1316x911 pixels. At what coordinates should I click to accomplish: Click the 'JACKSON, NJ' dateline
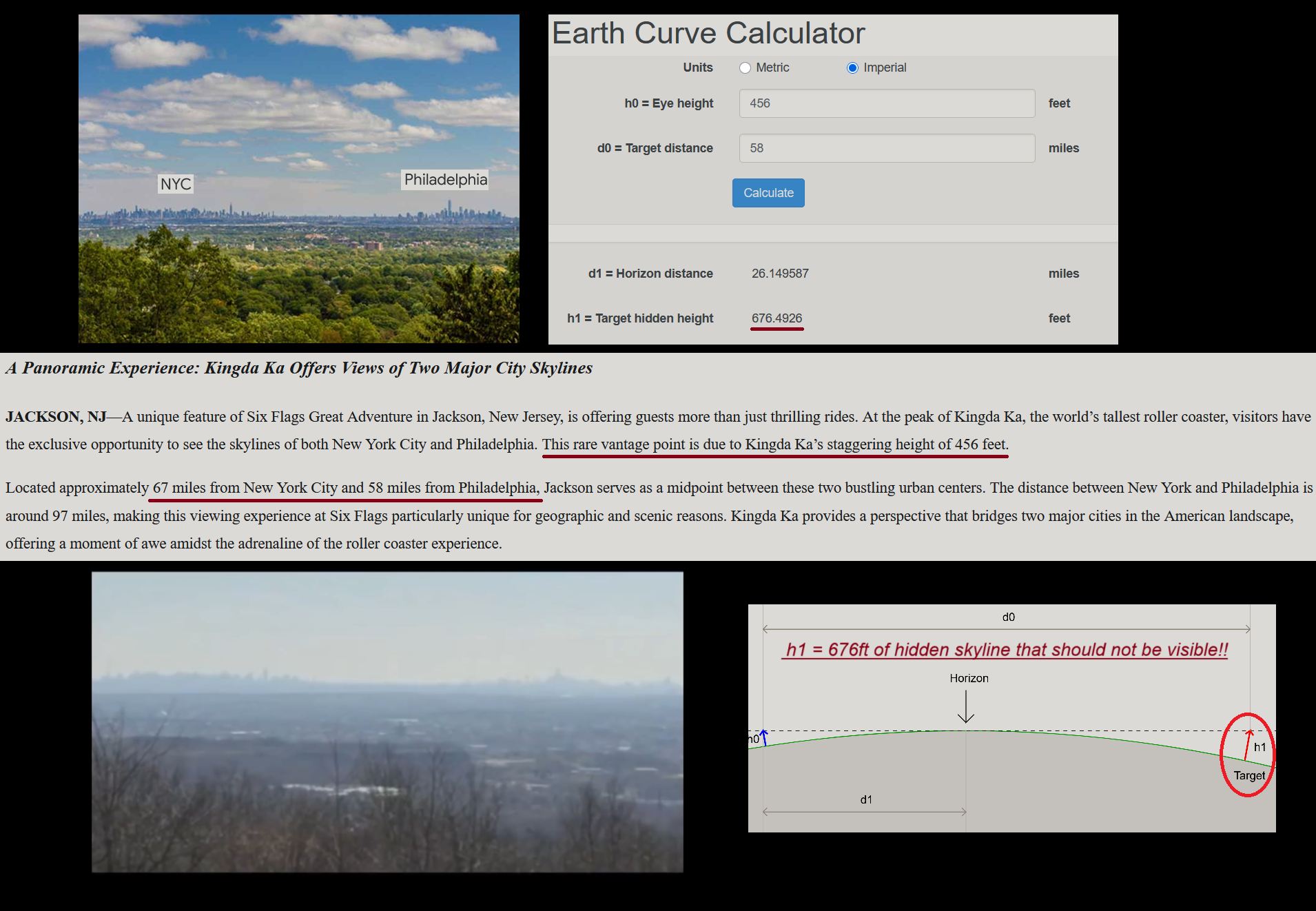56,417
